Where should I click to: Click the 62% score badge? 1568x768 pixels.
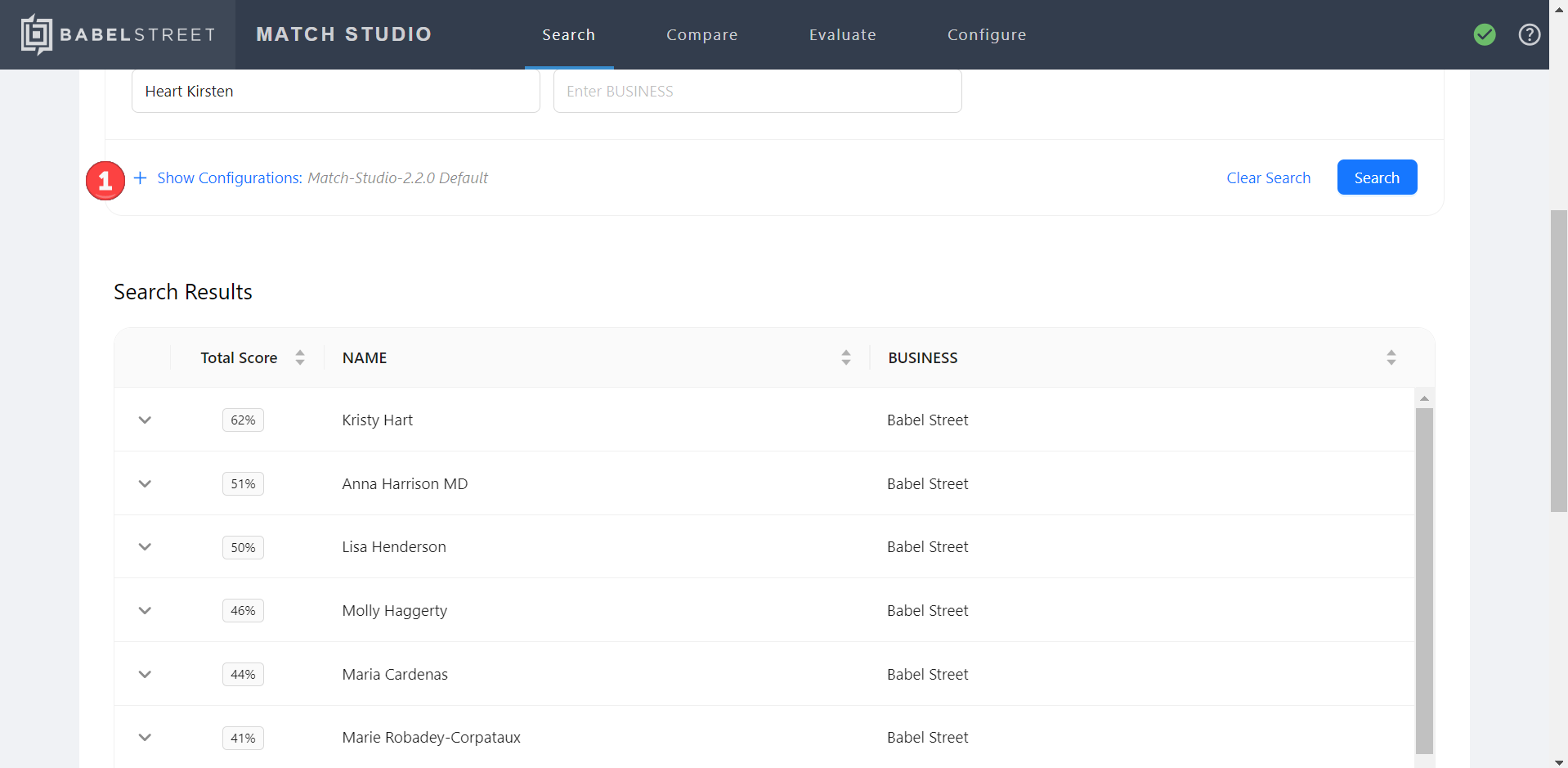pyautogui.click(x=243, y=420)
